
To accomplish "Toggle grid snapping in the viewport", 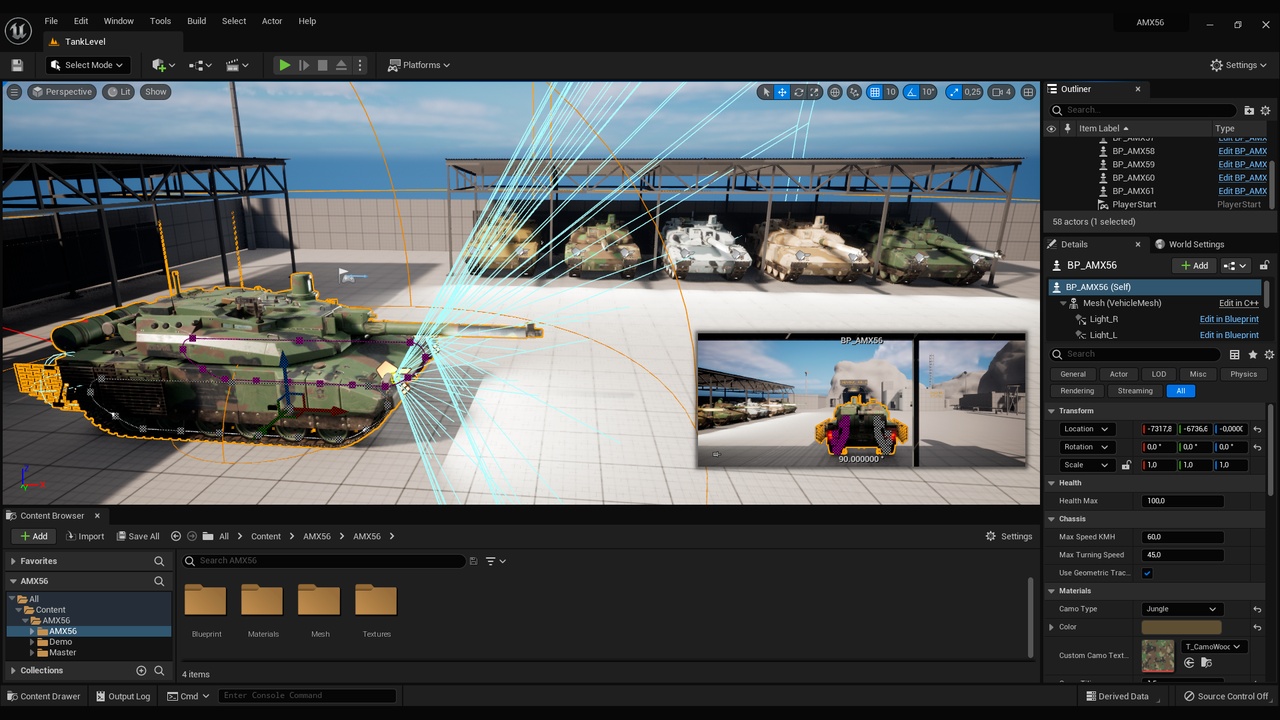I will coord(874,92).
